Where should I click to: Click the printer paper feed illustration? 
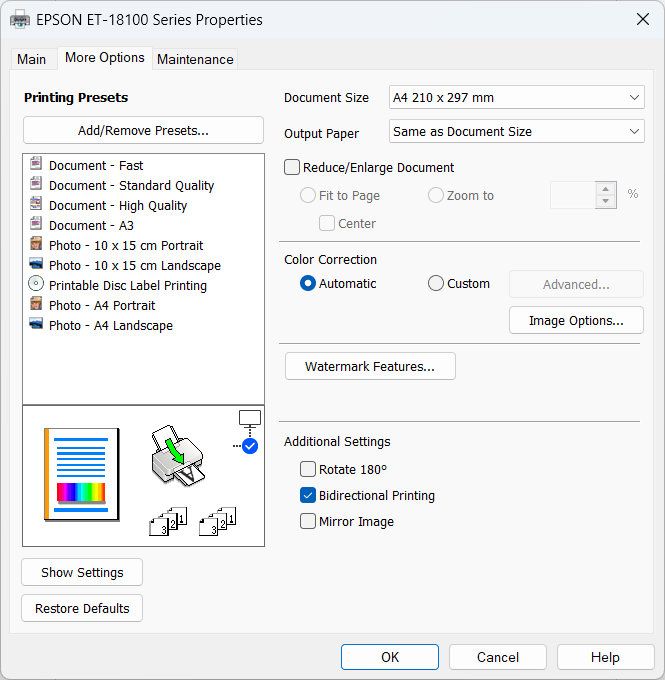(177, 455)
